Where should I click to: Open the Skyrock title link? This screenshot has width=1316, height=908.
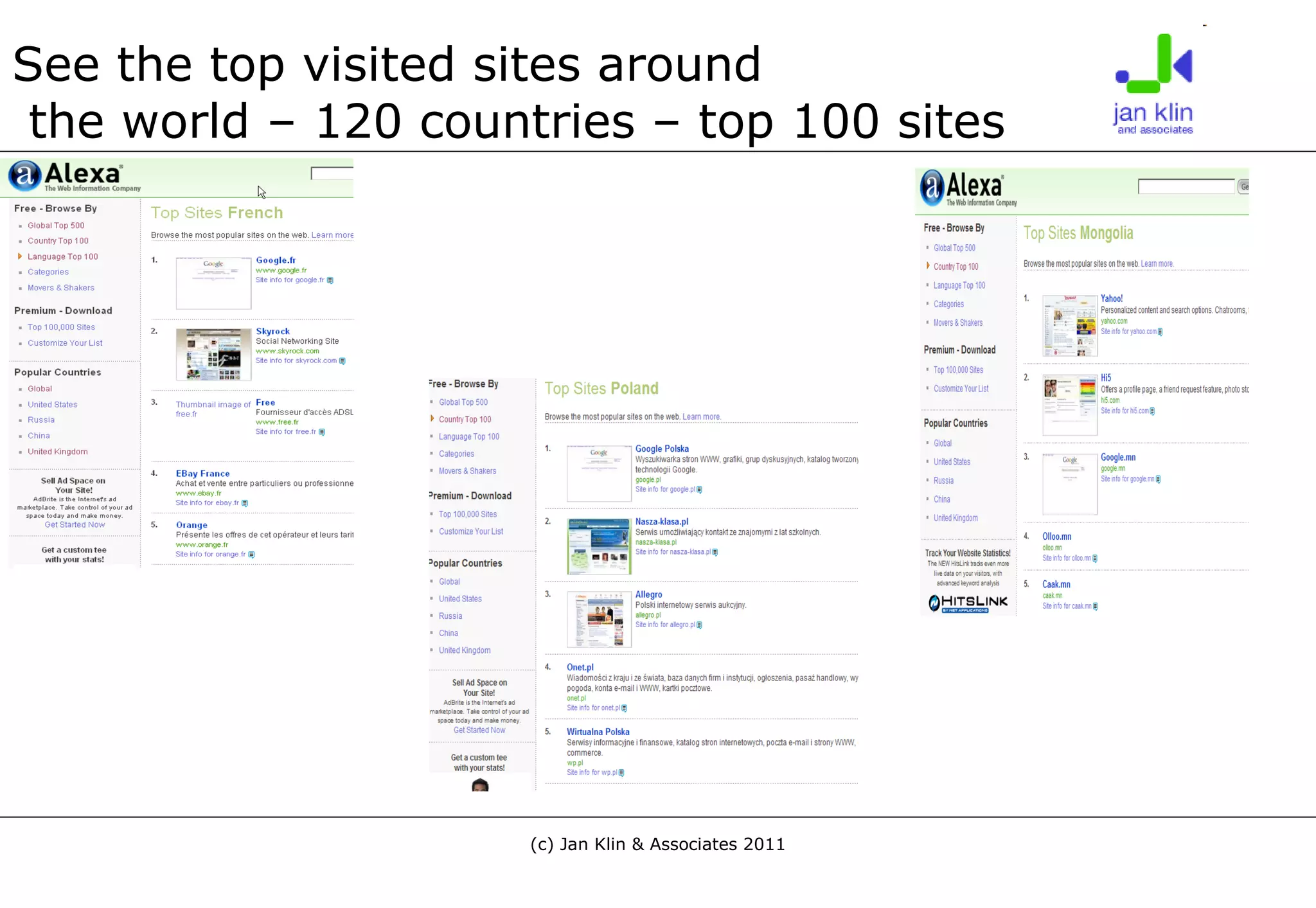coord(273,331)
